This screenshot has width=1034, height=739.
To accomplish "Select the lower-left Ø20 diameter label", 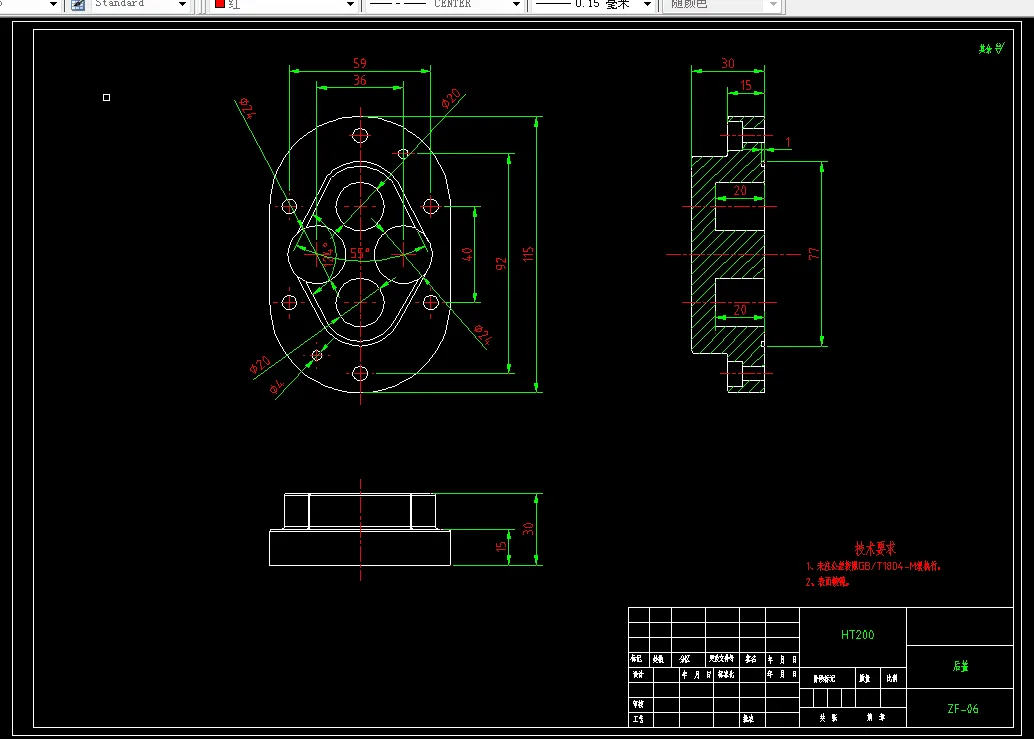I will pyautogui.click(x=260, y=365).
